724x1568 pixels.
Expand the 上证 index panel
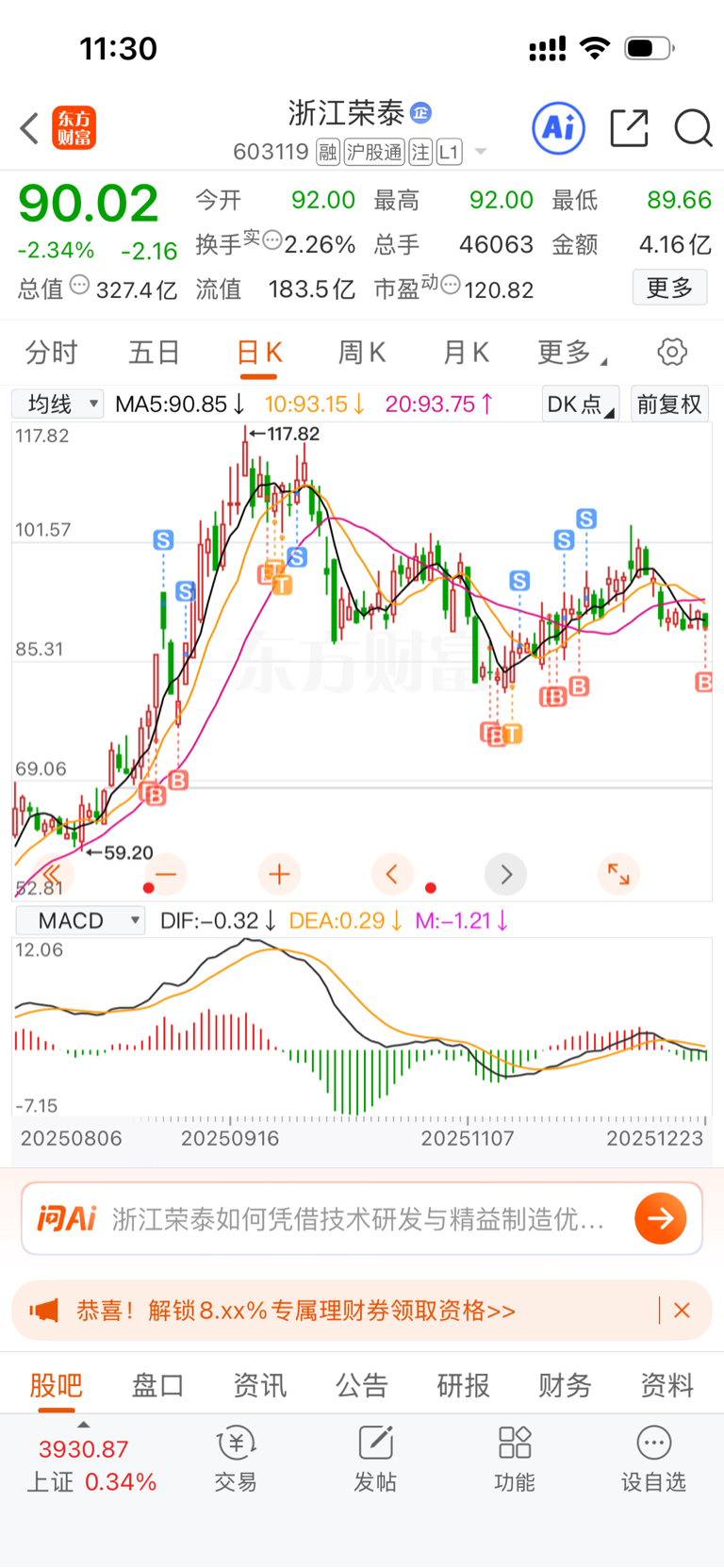(83, 1425)
